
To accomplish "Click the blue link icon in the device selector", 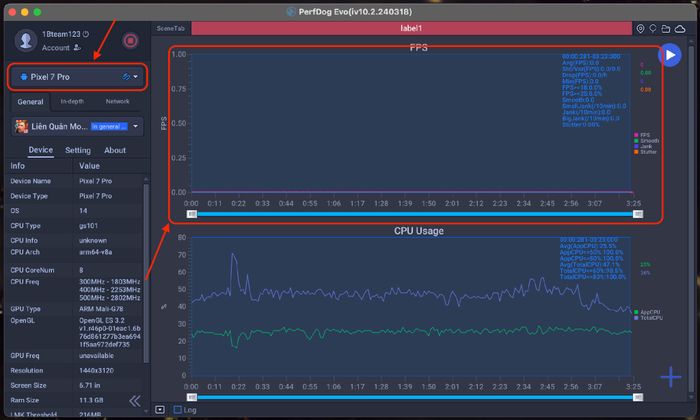I will pos(126,77).
